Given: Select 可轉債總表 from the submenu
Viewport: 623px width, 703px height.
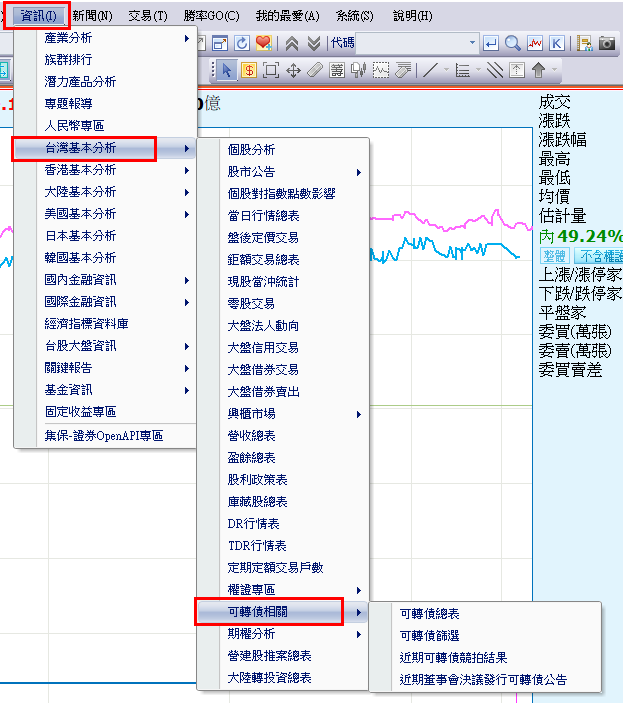Looking at the screenshot, I should [429, 614].
